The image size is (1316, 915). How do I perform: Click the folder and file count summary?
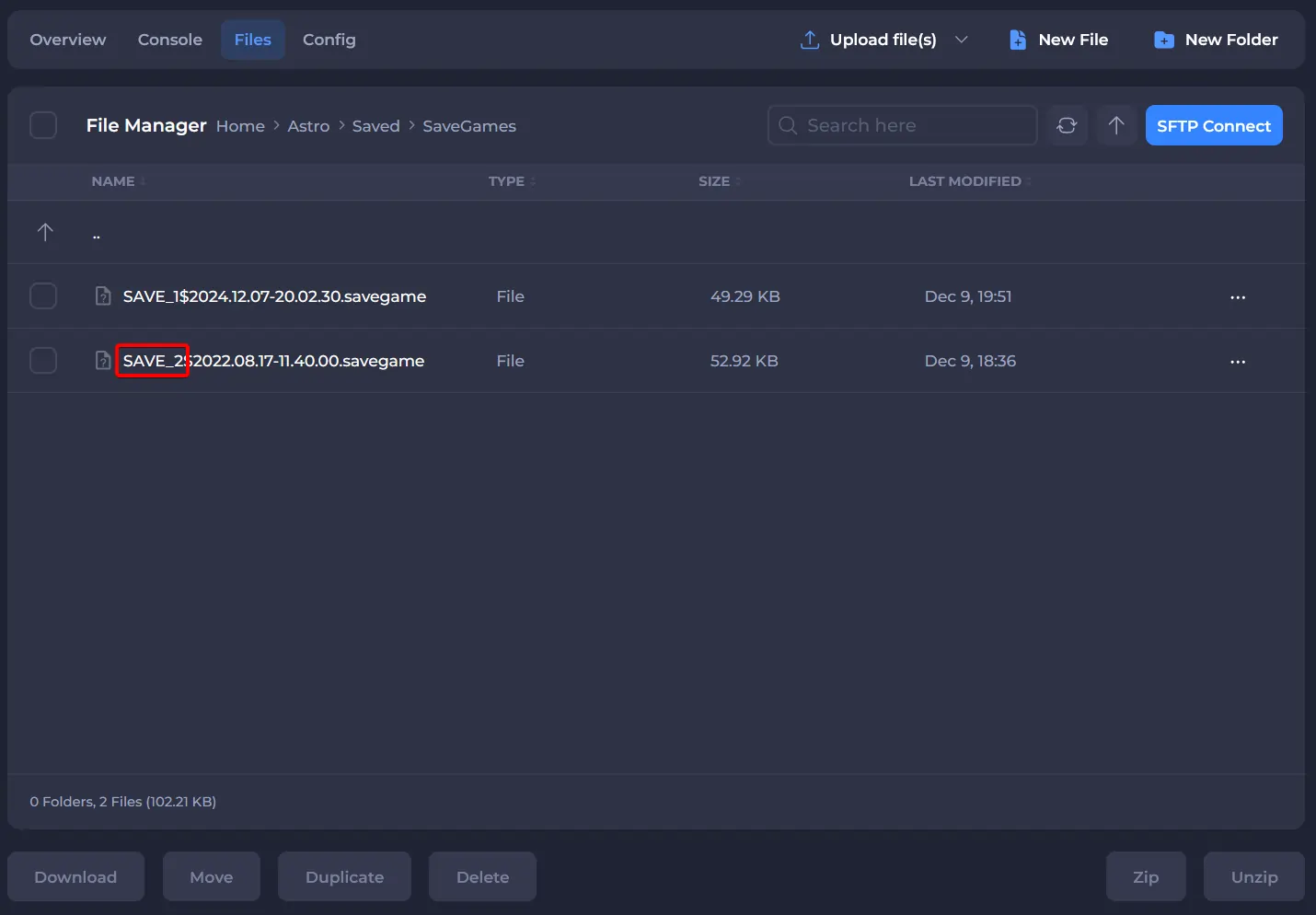[x=123, y=802]
